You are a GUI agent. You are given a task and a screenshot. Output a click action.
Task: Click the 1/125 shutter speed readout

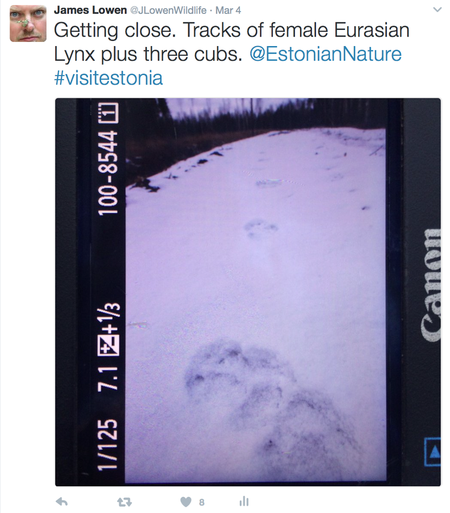tap(108, 444)
